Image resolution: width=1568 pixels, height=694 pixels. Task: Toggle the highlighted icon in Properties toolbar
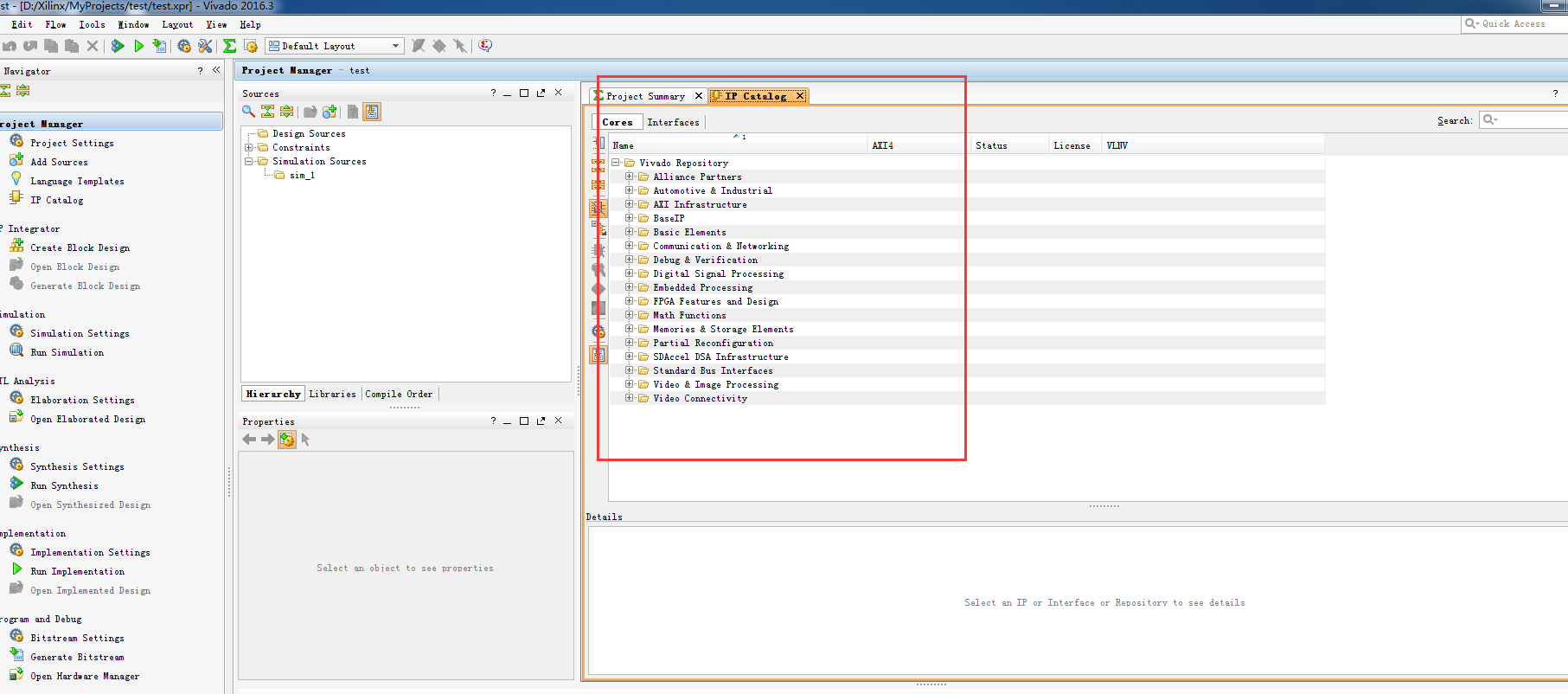[287, 440]
